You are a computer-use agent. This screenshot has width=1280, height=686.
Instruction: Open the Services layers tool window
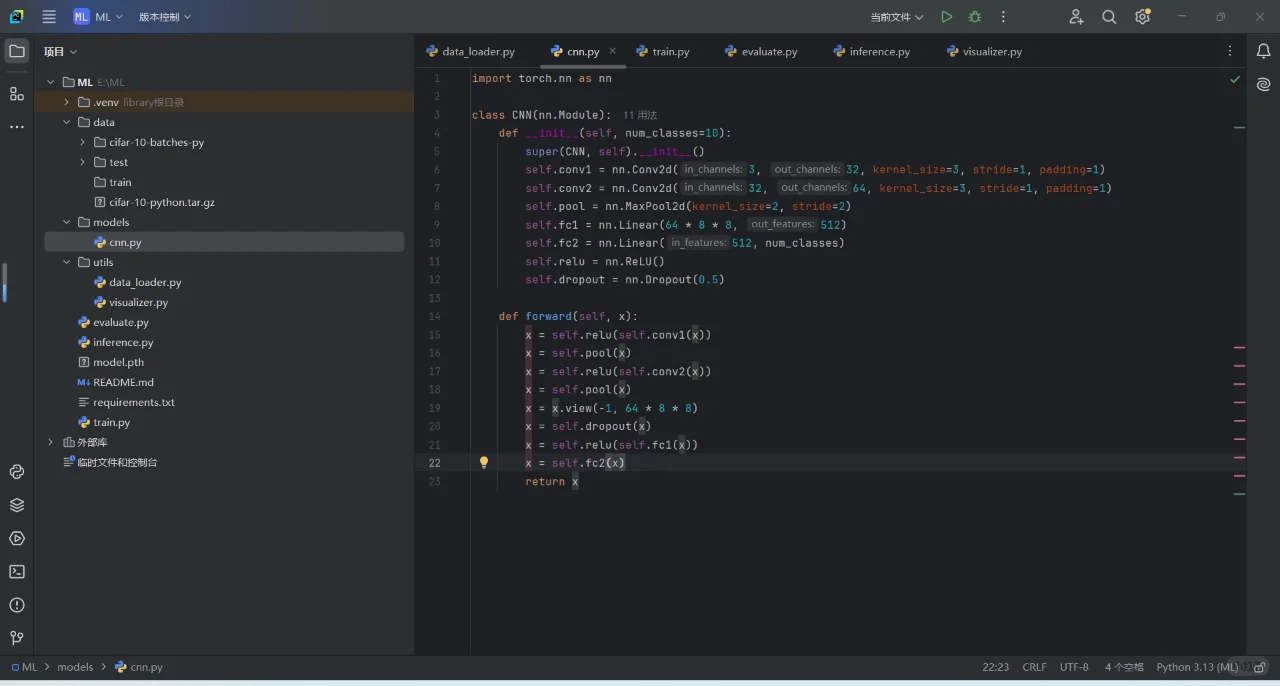coord(17,505)
